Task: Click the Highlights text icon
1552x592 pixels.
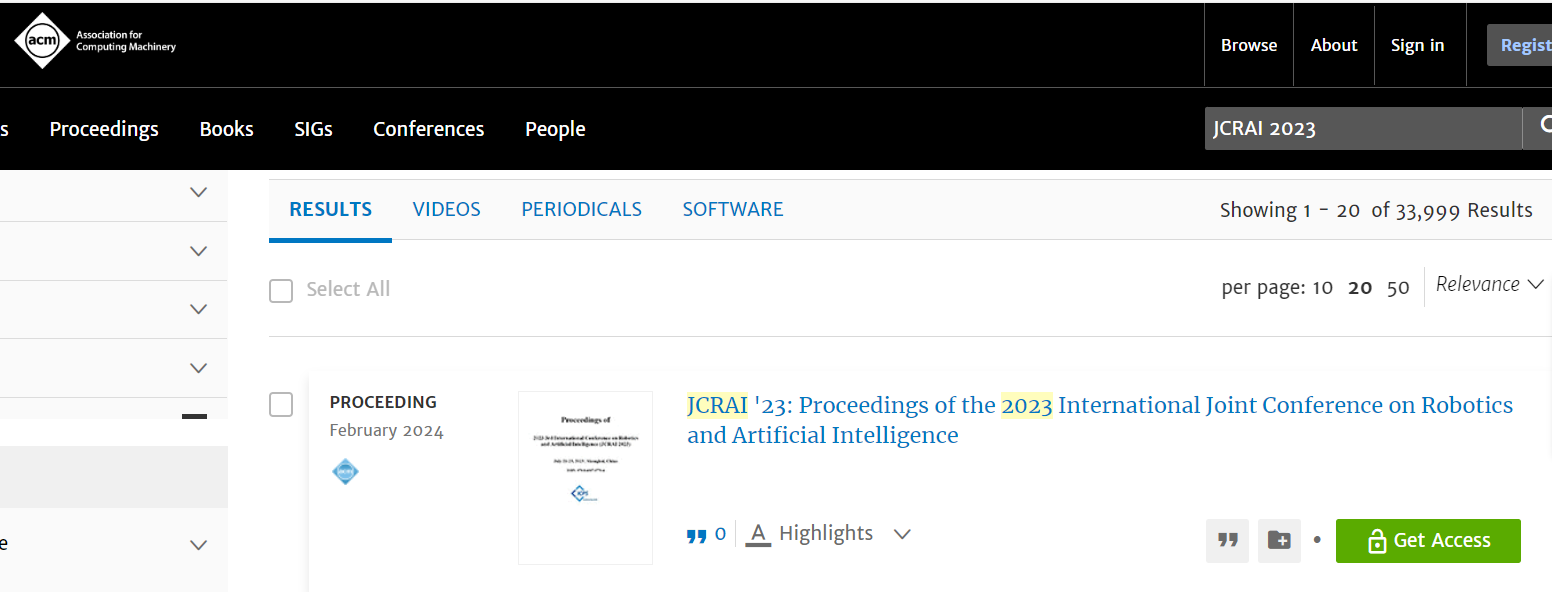Action: [759, 535]
